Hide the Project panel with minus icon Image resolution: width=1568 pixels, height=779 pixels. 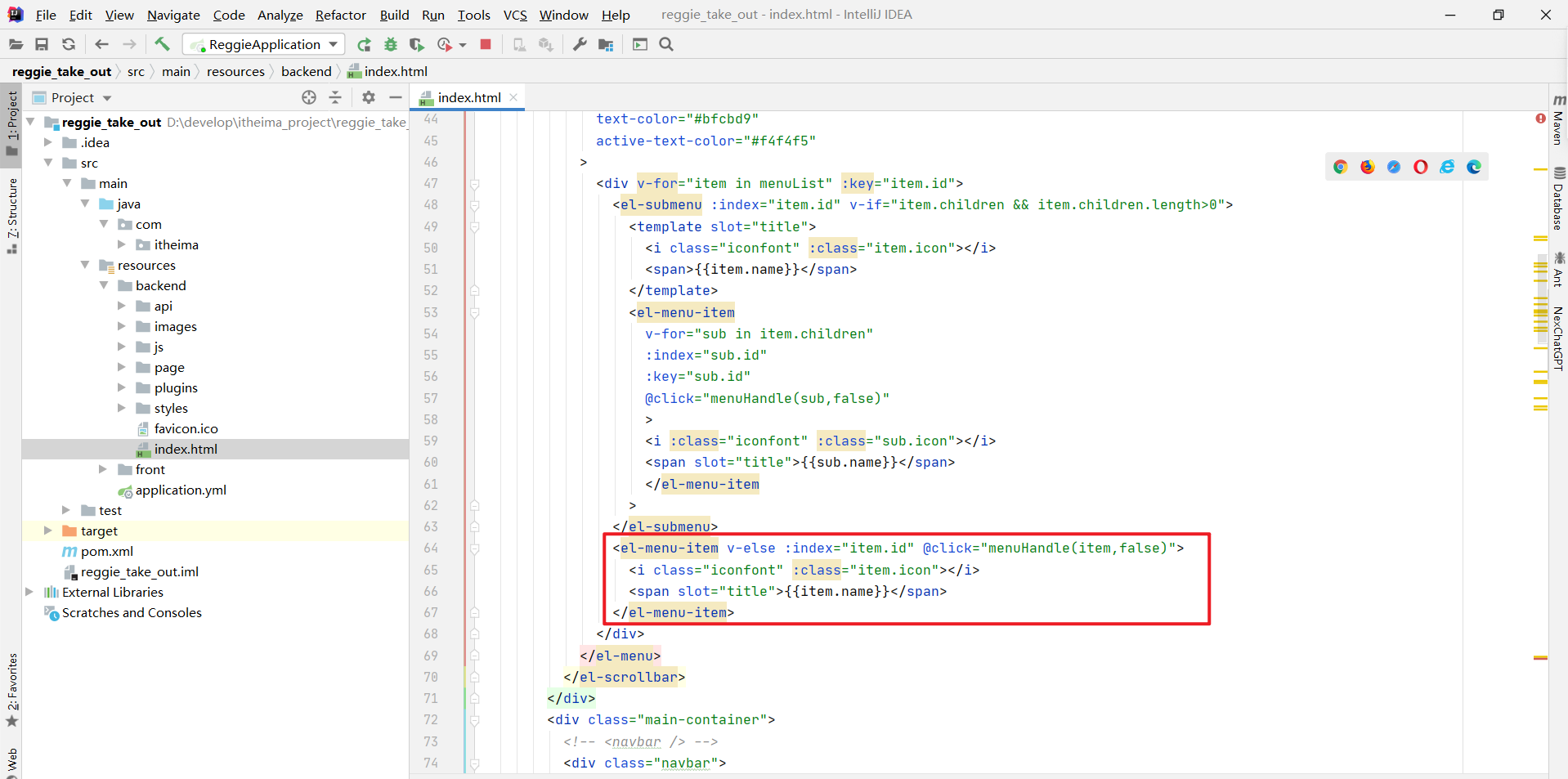[396, 97]
